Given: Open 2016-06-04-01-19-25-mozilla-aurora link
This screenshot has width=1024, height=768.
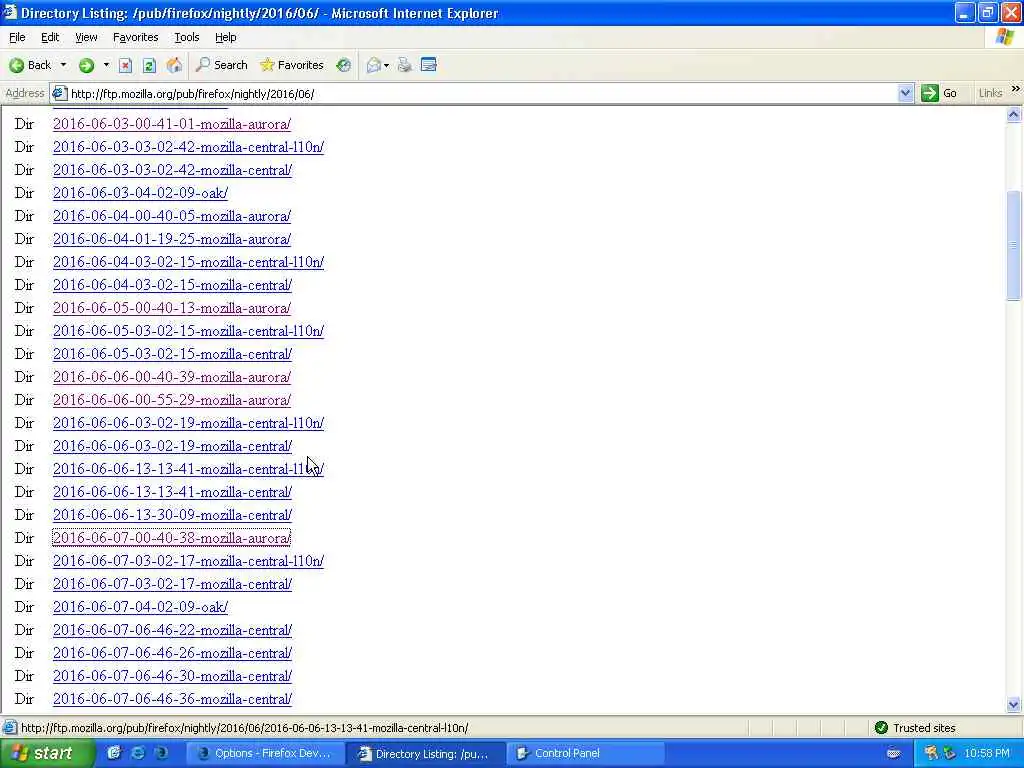Looking at the screenshot, I should (172, 239).
